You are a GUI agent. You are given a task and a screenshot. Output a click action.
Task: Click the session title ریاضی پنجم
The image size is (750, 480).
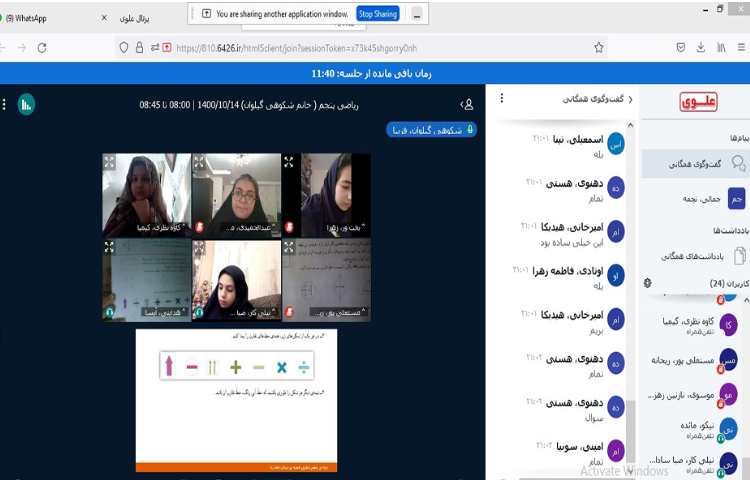249,105
